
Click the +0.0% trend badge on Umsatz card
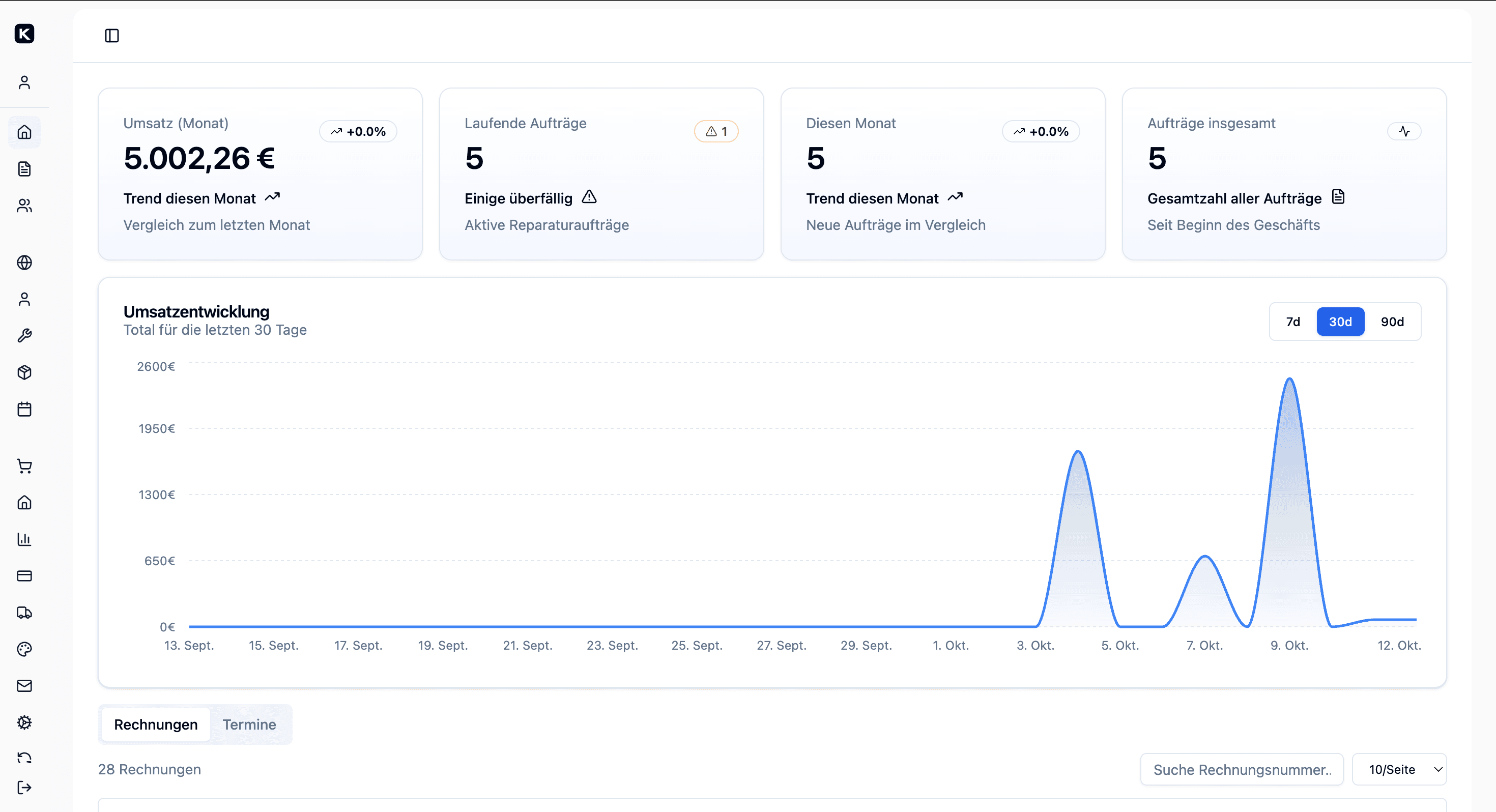pyautogui.click(x=358, y=131)
